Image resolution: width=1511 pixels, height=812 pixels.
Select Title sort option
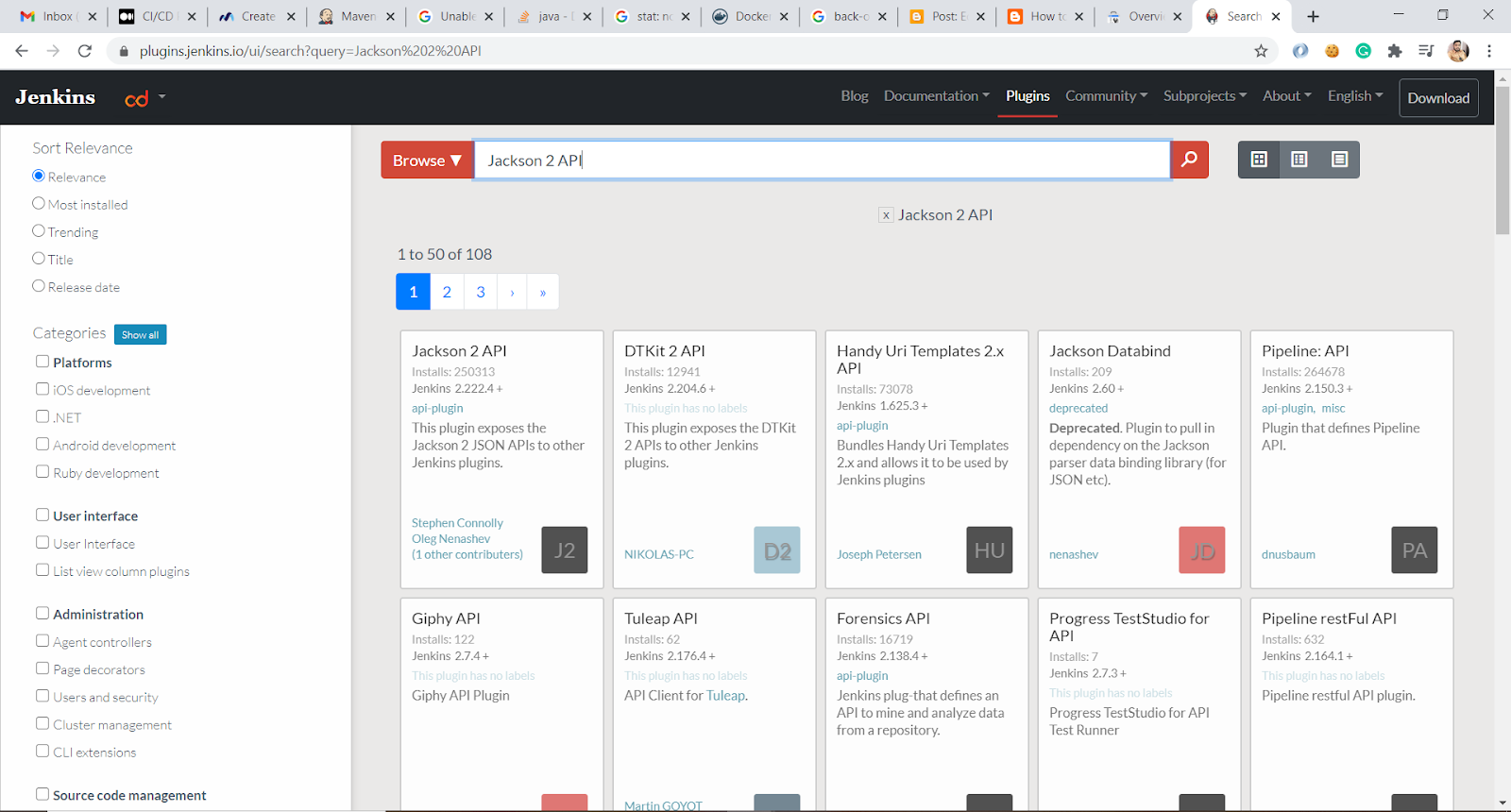click(39, 258)
